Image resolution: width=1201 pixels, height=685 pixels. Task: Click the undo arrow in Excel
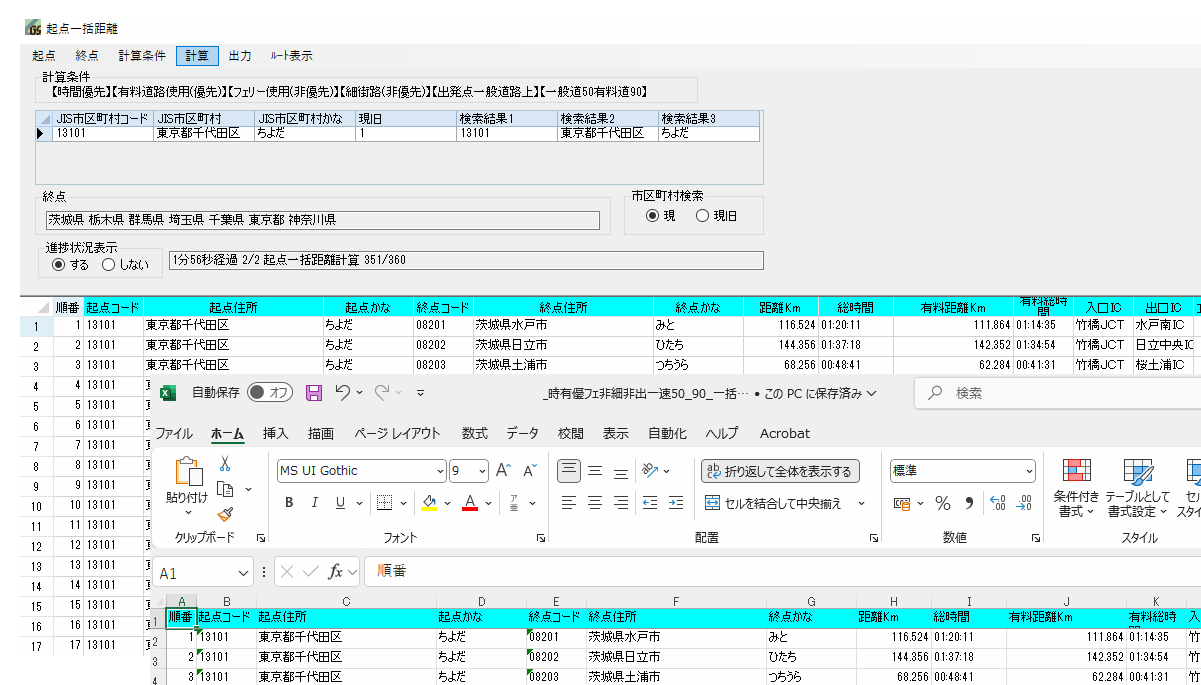(343, 393)
